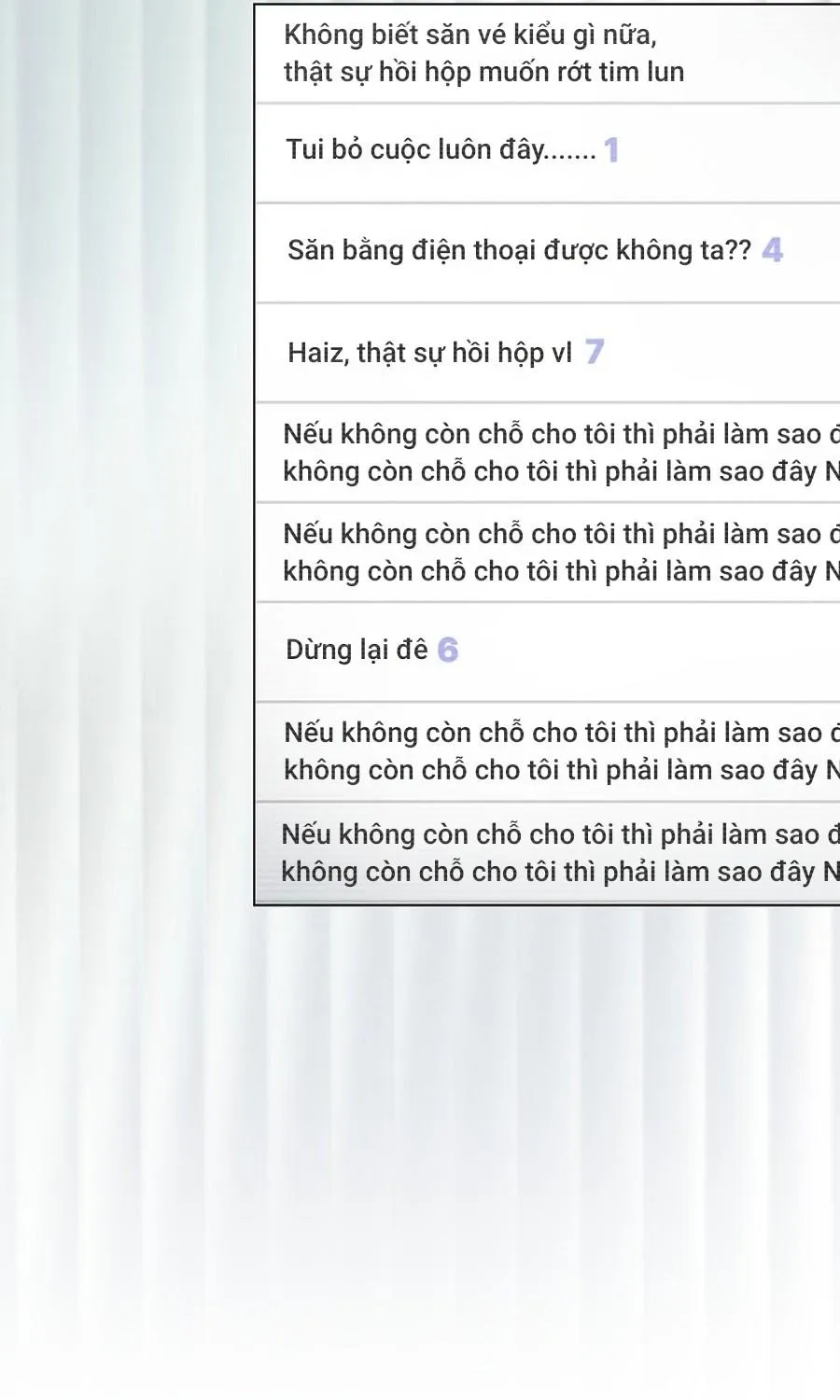Click the "??" ending the phone question

click(x=738, y=250)
